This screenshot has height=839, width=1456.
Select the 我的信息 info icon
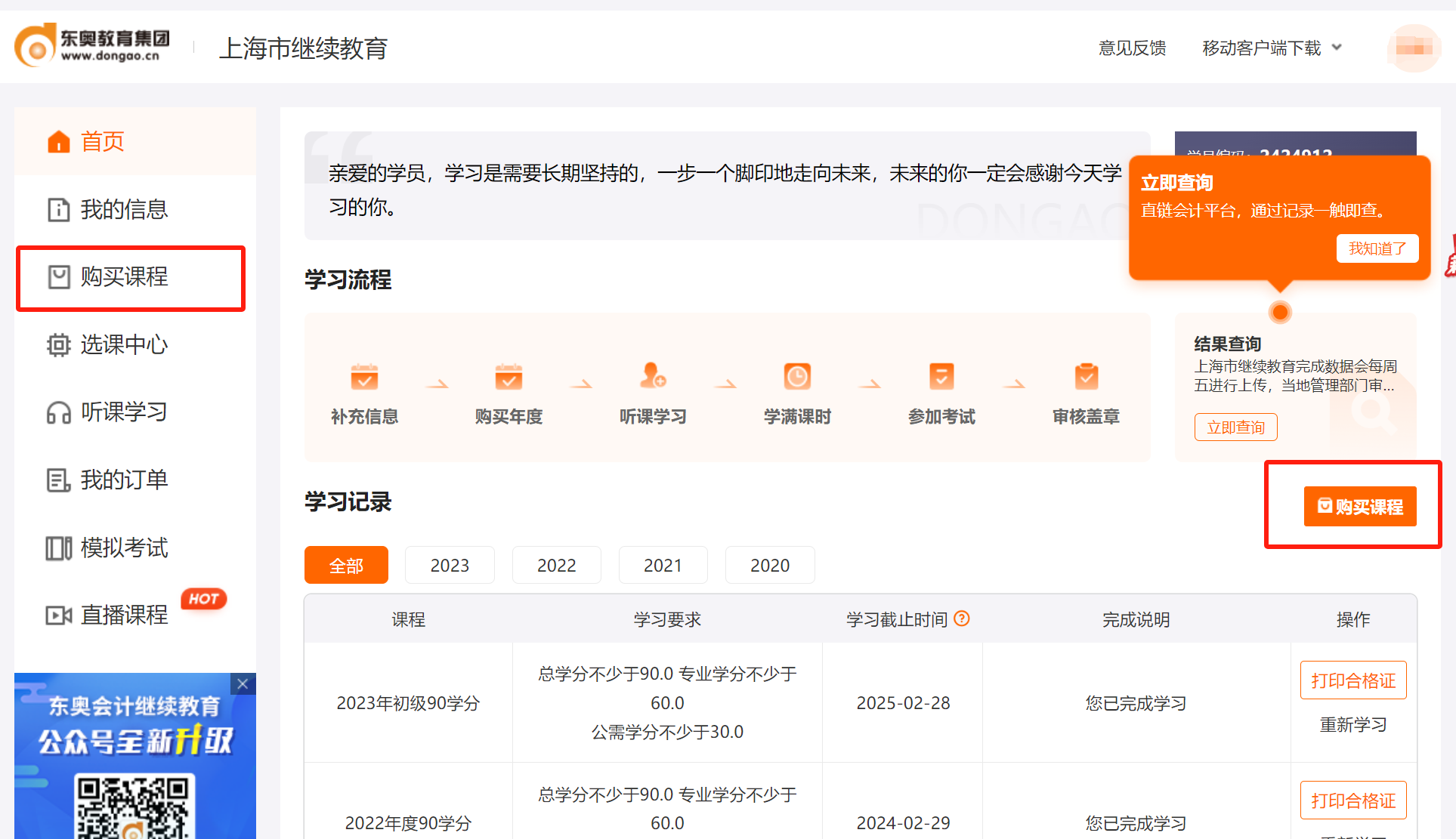(x=59, y=210)
